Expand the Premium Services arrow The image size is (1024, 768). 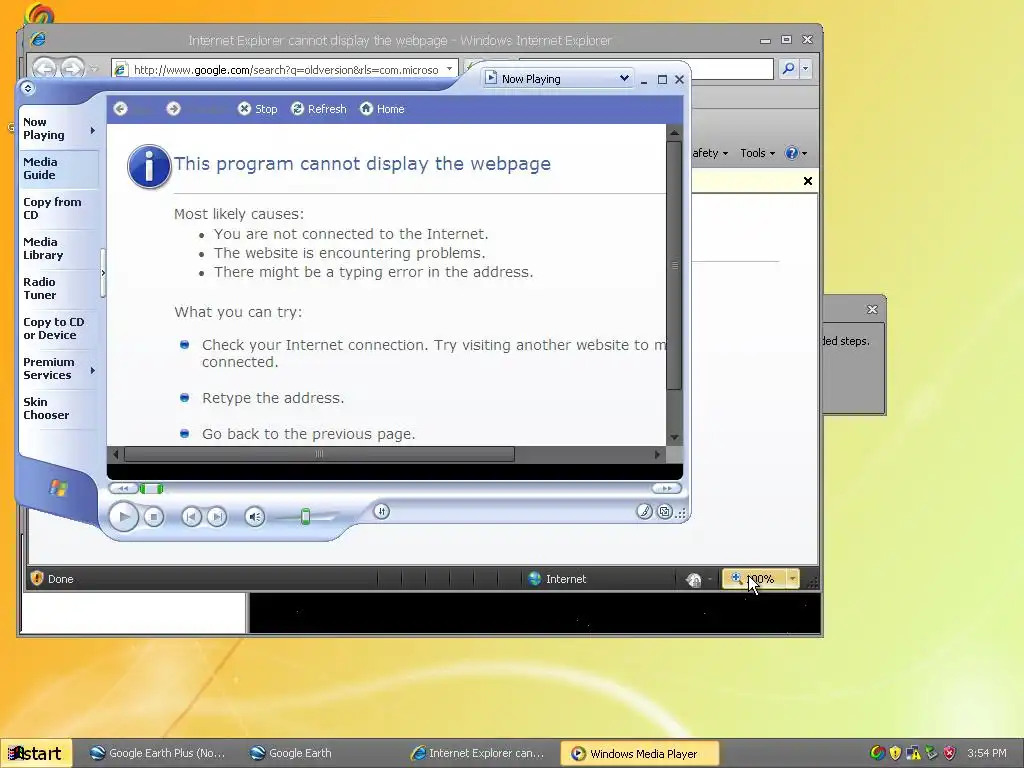tap(93, 370)
